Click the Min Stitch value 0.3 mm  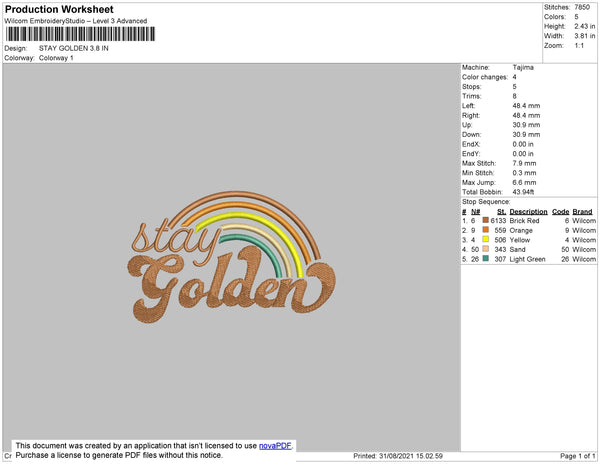(x=524, y=173)
